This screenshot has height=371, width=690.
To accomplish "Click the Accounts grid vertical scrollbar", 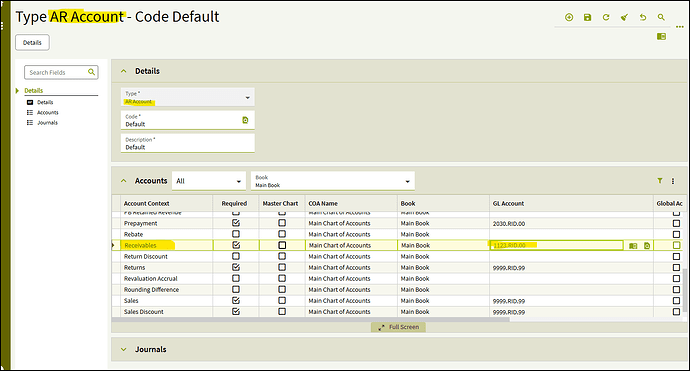I will pyautogui.click(x=685, y=290).
